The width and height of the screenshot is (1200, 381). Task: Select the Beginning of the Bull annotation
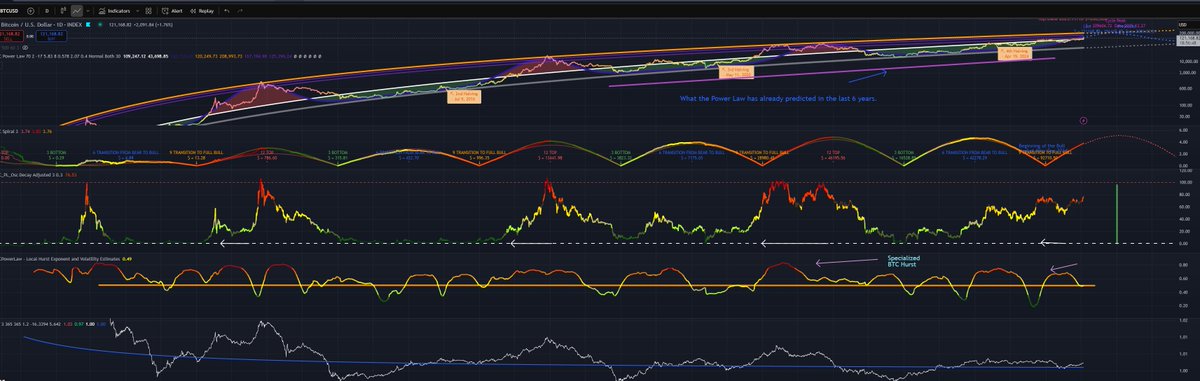point(1042,146)
